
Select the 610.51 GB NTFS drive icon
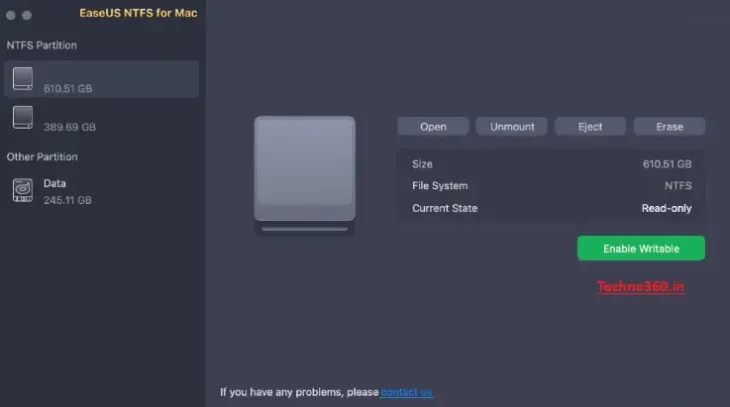pyautogui.click(x=23, y=78)
